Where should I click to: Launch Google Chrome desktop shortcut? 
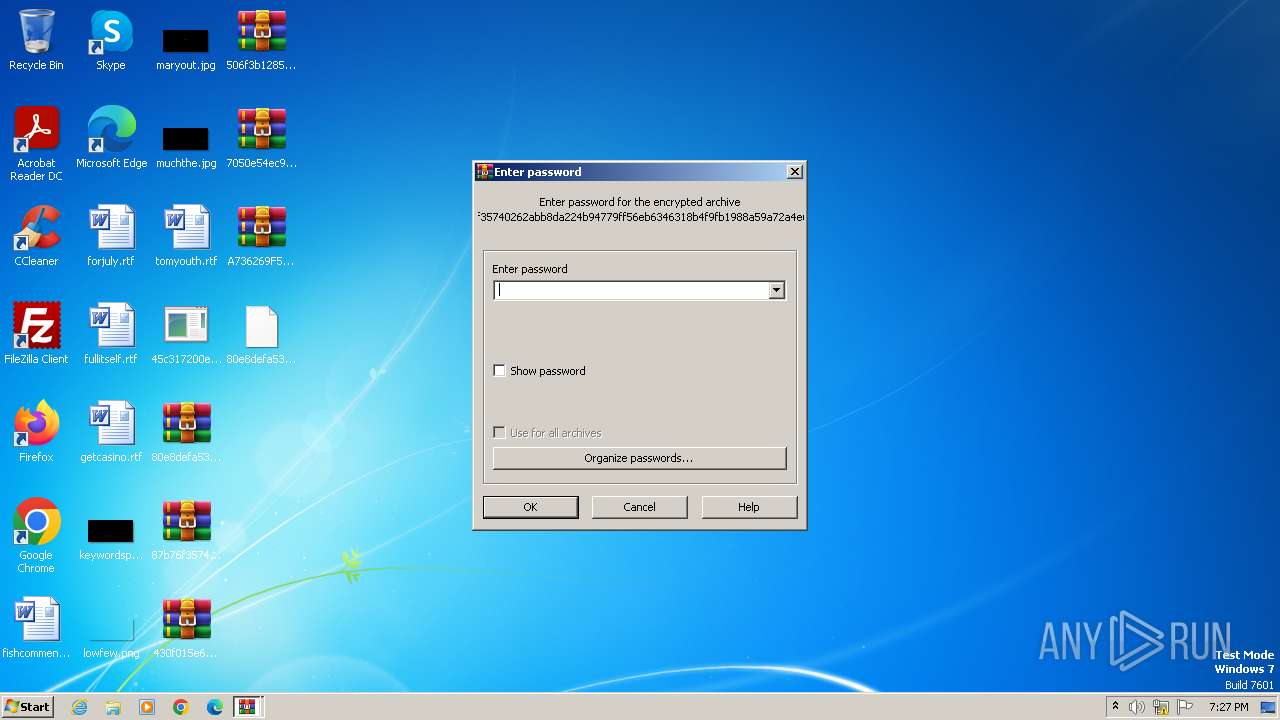36,536
